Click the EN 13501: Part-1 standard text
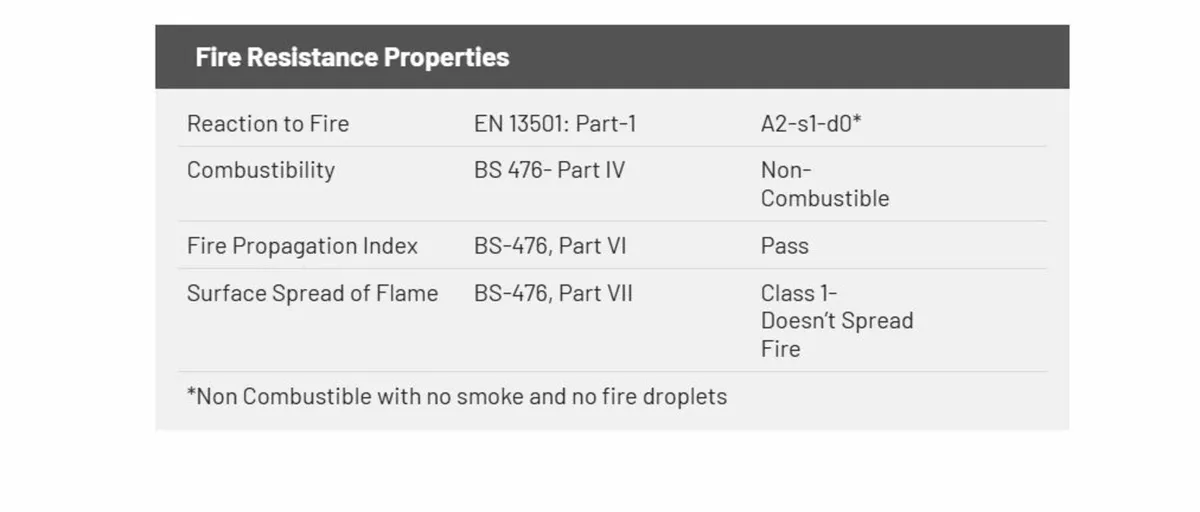The width and height of the screenshot is (1200, 512). point(555,124)
